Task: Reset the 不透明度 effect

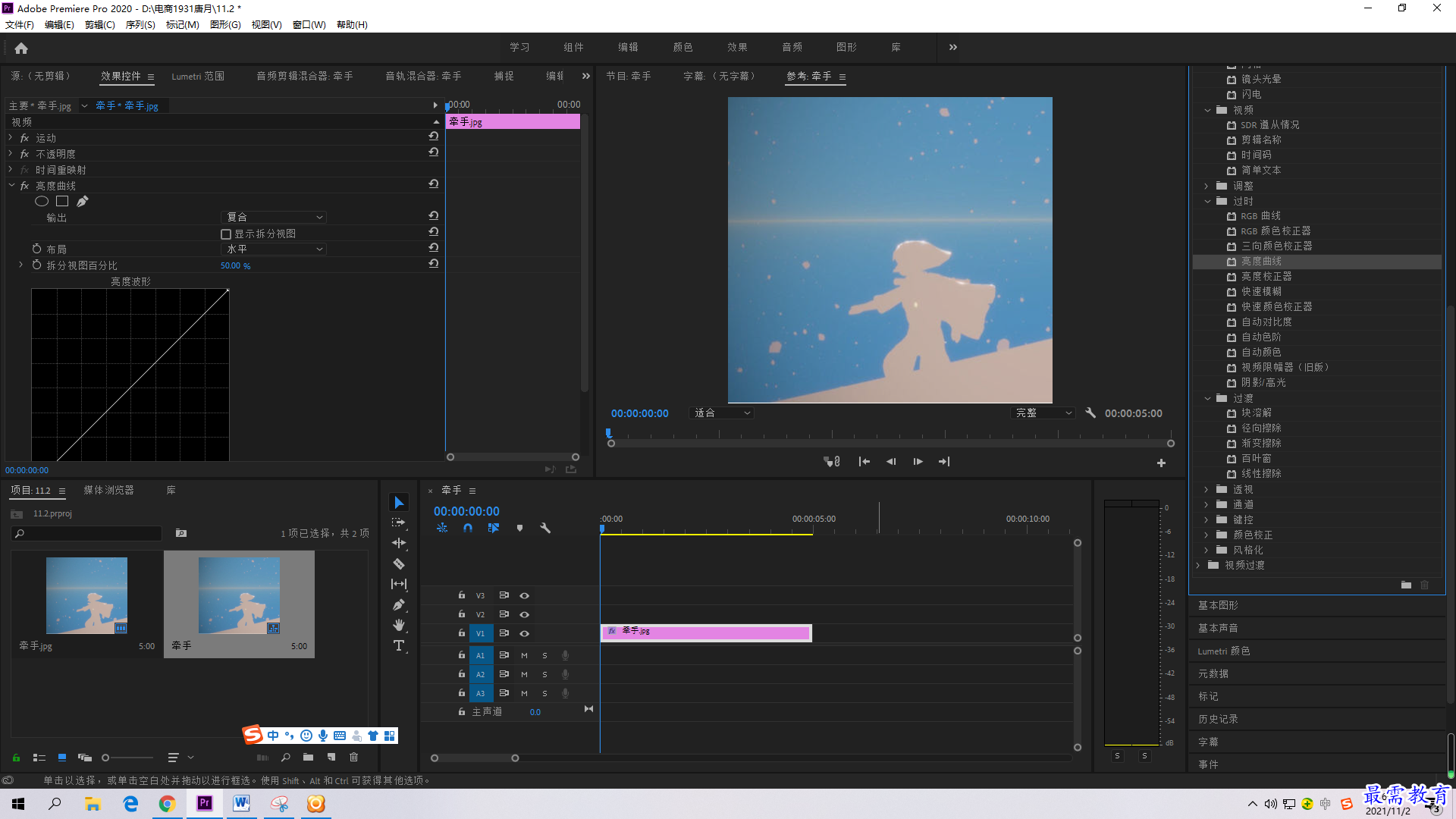Action: (x=434, y=152)
